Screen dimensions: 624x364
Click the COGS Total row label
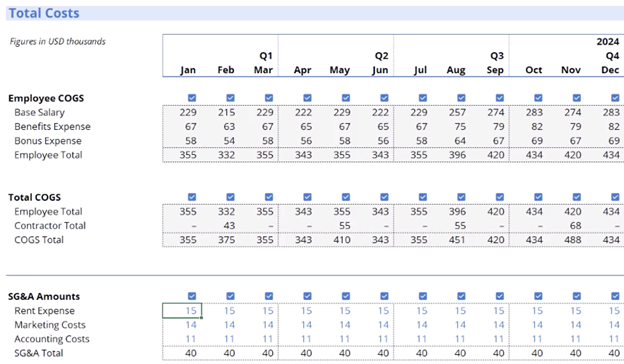coord(39,240)
